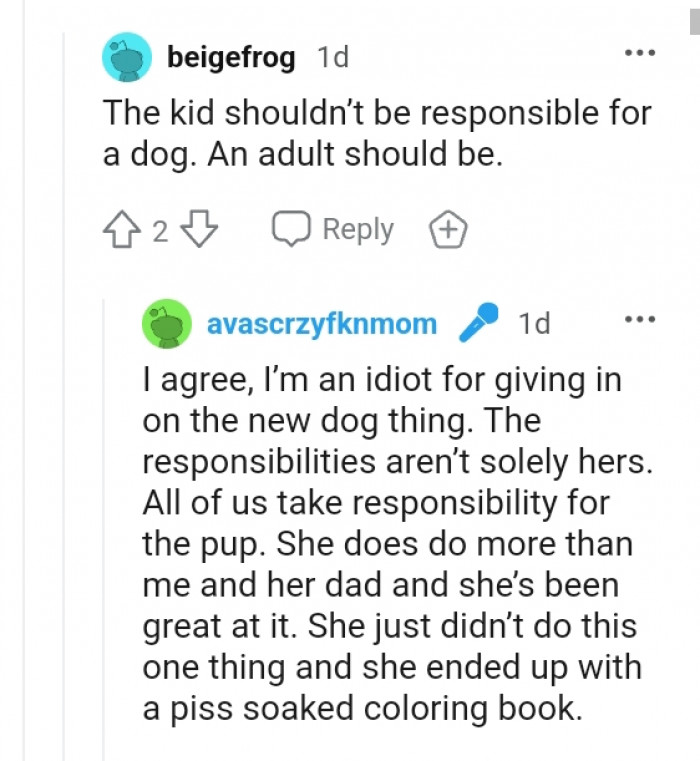Click the "kid shouldn't be responsible" comment text
The height and width of the screenshot is (761, 700).
pos(377,135)
